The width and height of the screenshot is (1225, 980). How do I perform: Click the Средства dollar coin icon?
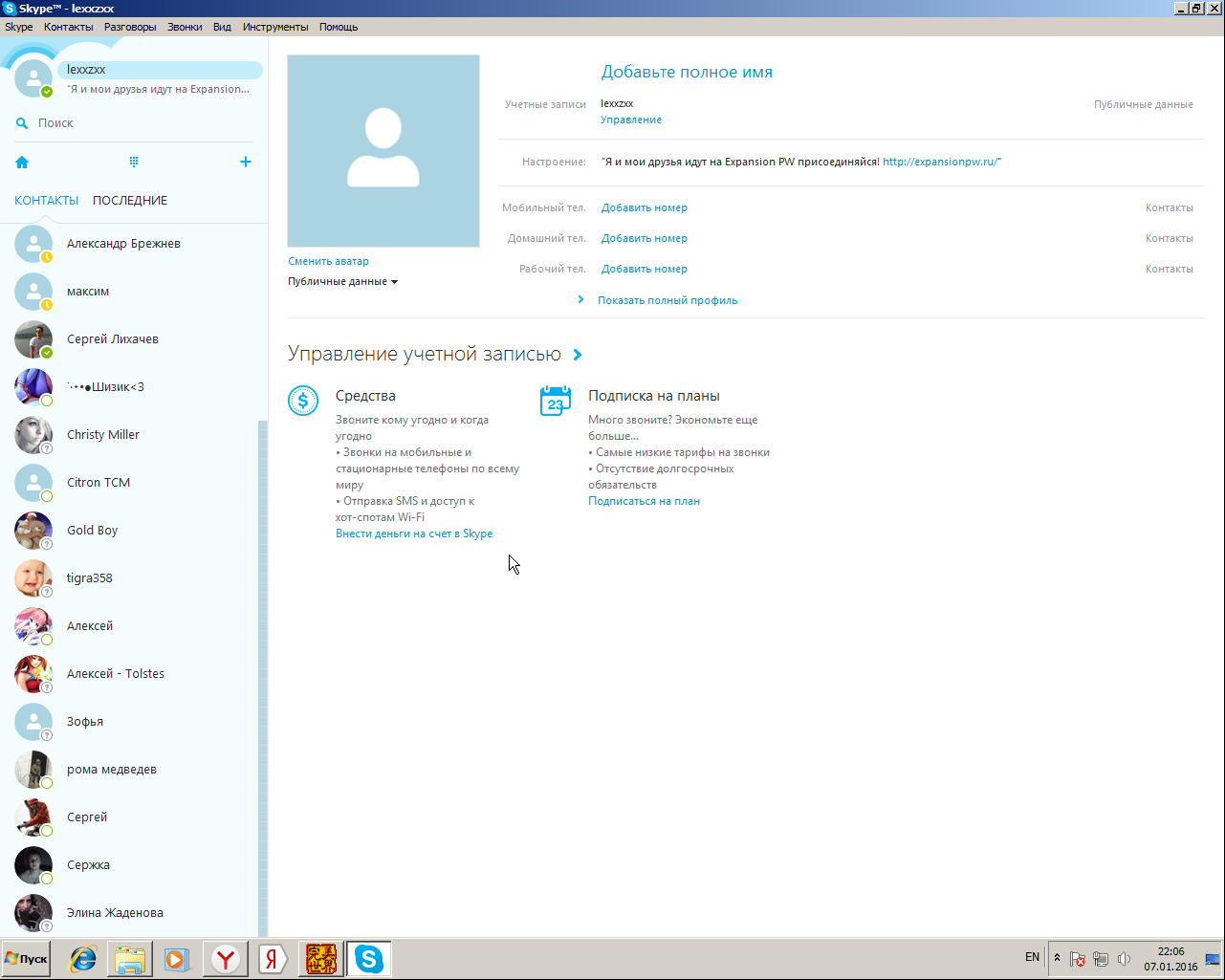tap(303, 401)
